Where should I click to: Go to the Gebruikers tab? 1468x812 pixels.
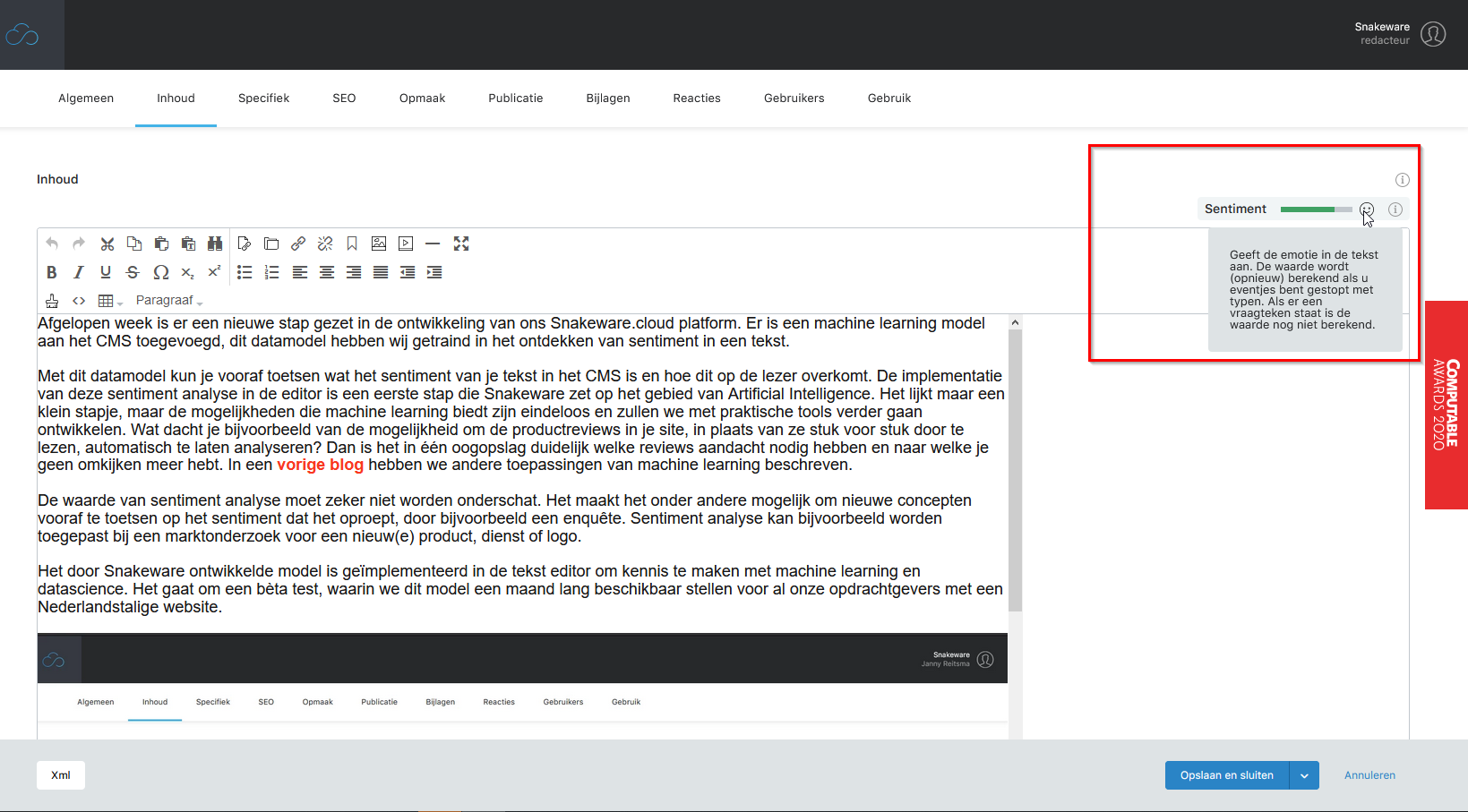(794, 98)
